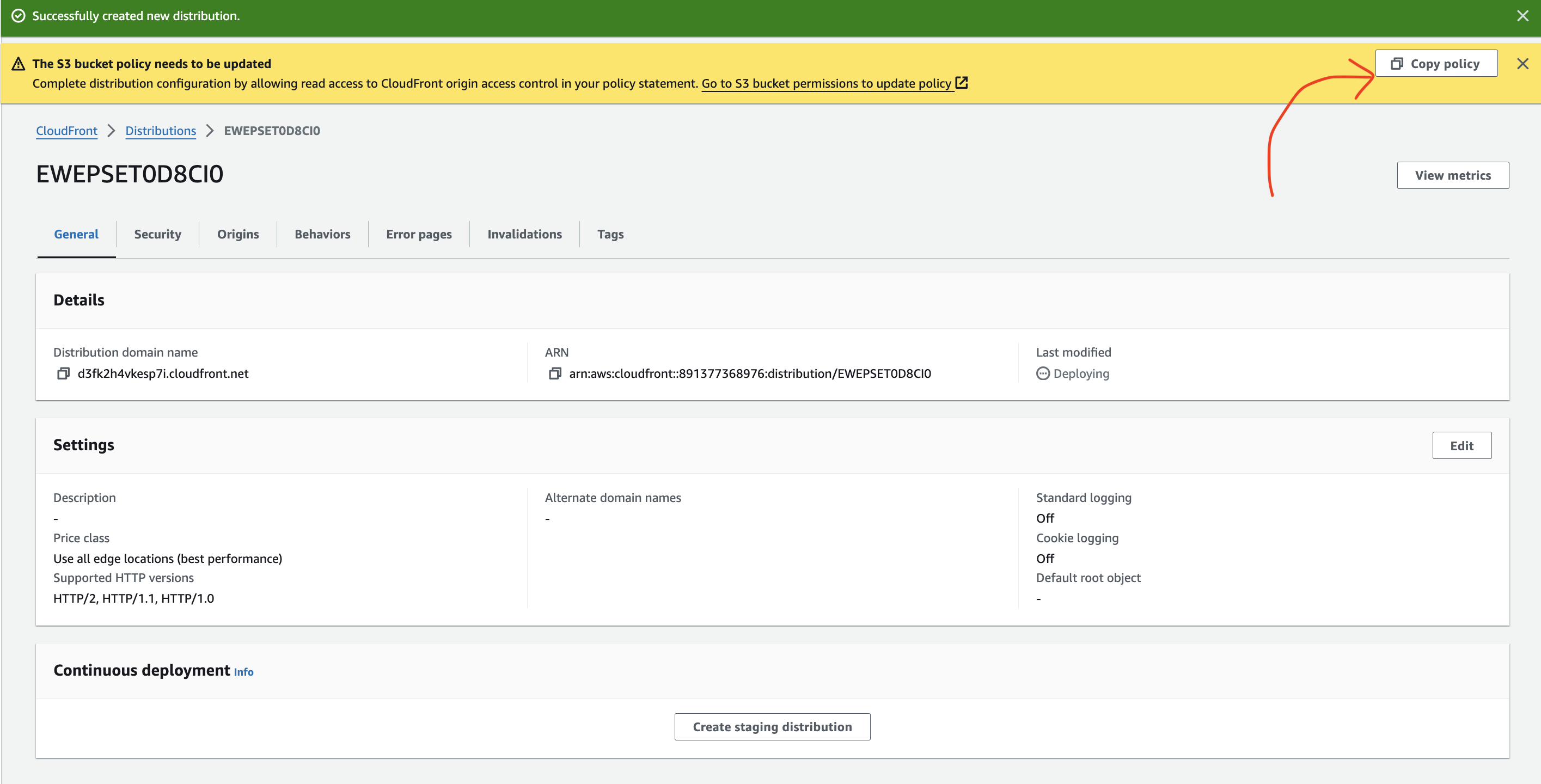
Task: Navigate to the Distributions breadcrumb
Action: 160,131
